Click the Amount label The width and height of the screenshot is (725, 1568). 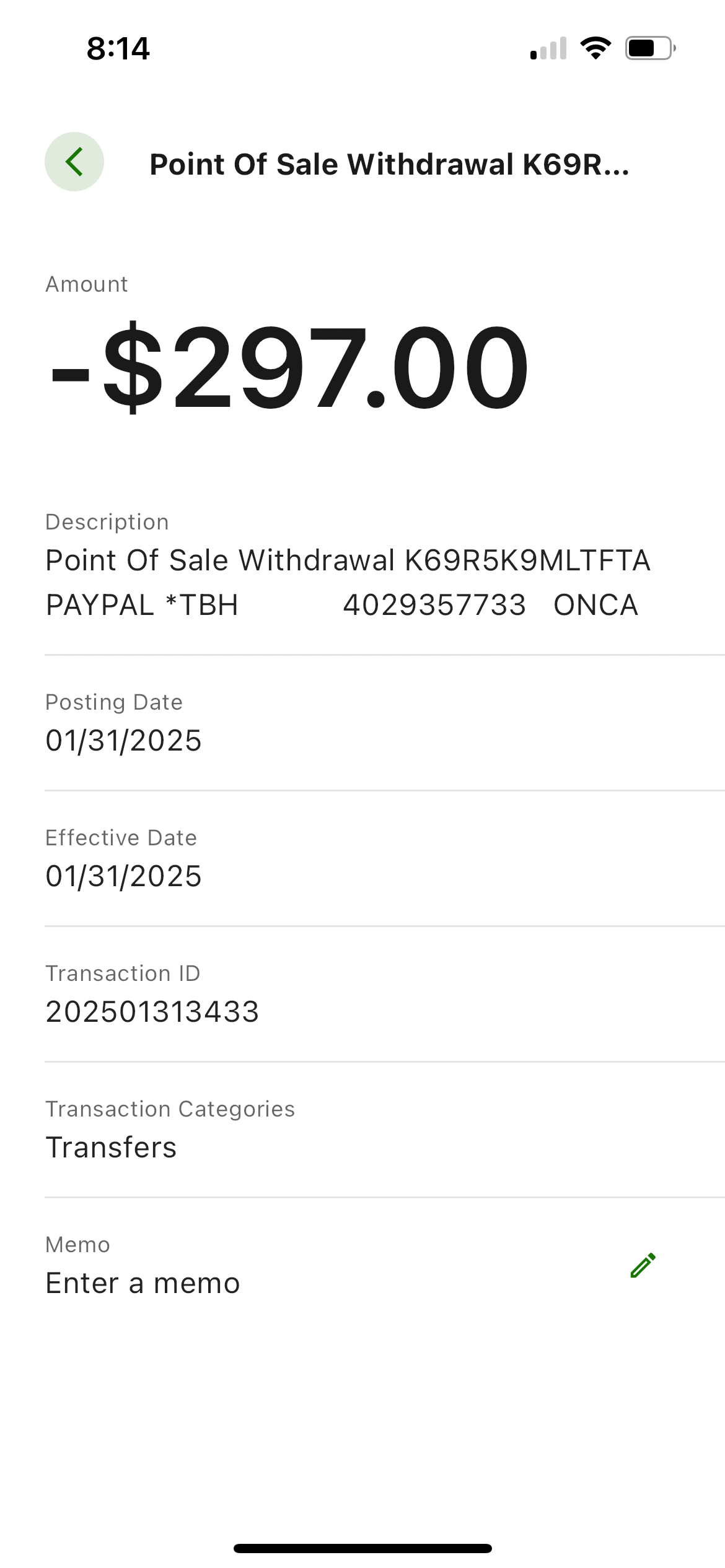click(87, 284)
